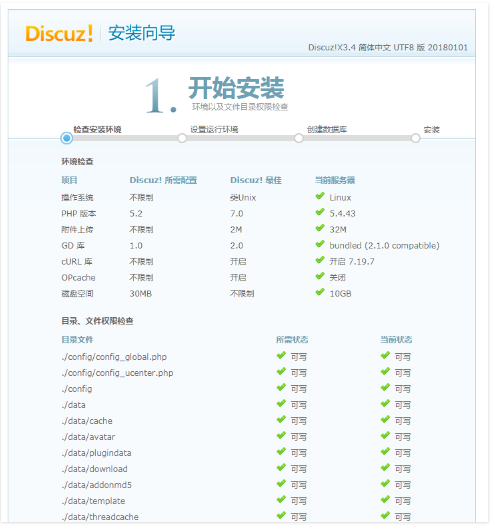Click the PHP 版本 row label

[x=79, y=214]
